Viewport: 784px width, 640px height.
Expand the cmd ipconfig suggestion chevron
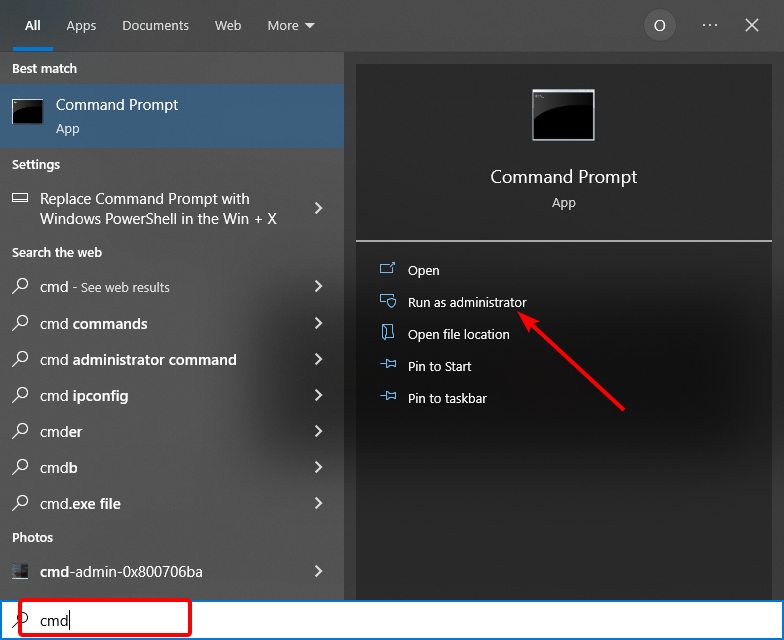tap(318, 396)
